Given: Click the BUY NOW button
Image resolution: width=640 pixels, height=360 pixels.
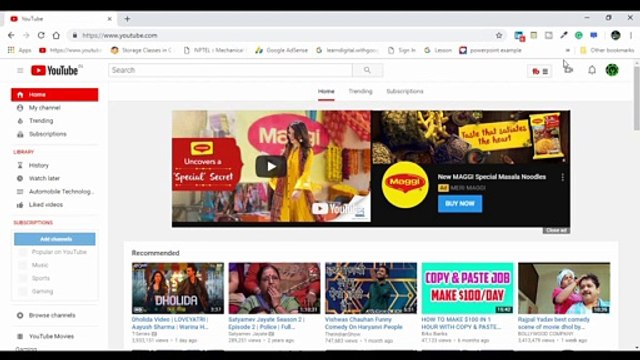Looking at the screenshot, I should point(460,204).
